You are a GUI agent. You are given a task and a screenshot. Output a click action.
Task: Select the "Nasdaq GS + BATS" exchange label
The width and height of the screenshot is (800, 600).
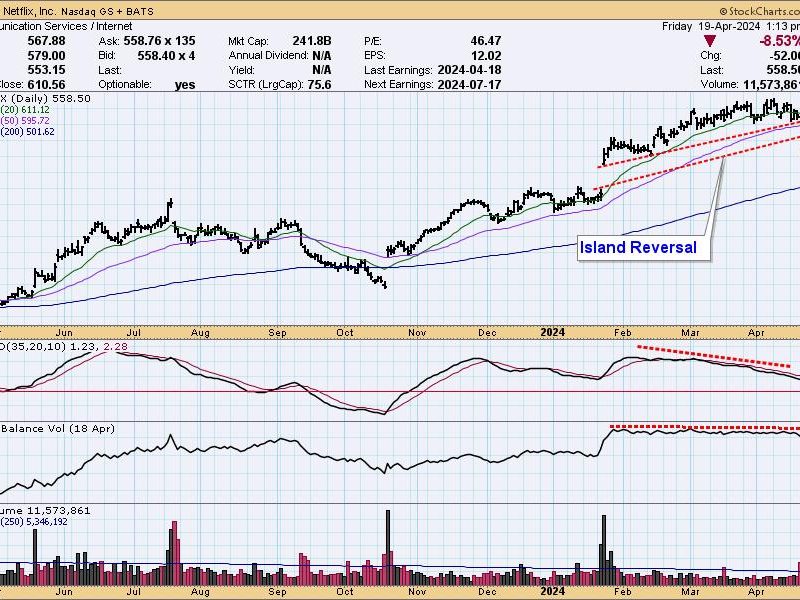click(107, 11)
